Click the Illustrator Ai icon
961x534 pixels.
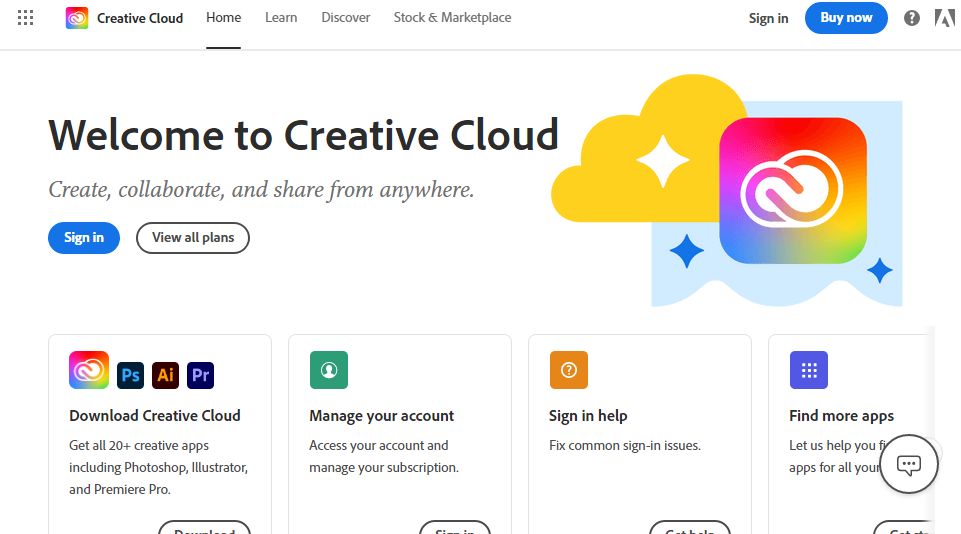(x=165, y=375)
